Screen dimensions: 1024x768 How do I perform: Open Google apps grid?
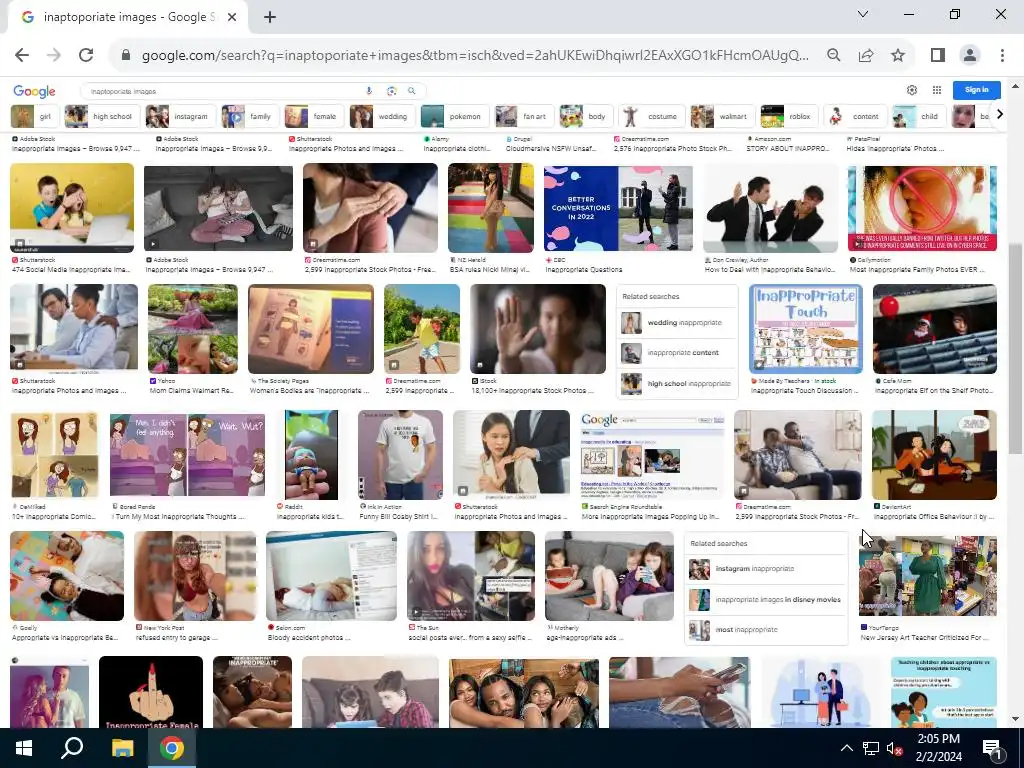tap(936, 90)
